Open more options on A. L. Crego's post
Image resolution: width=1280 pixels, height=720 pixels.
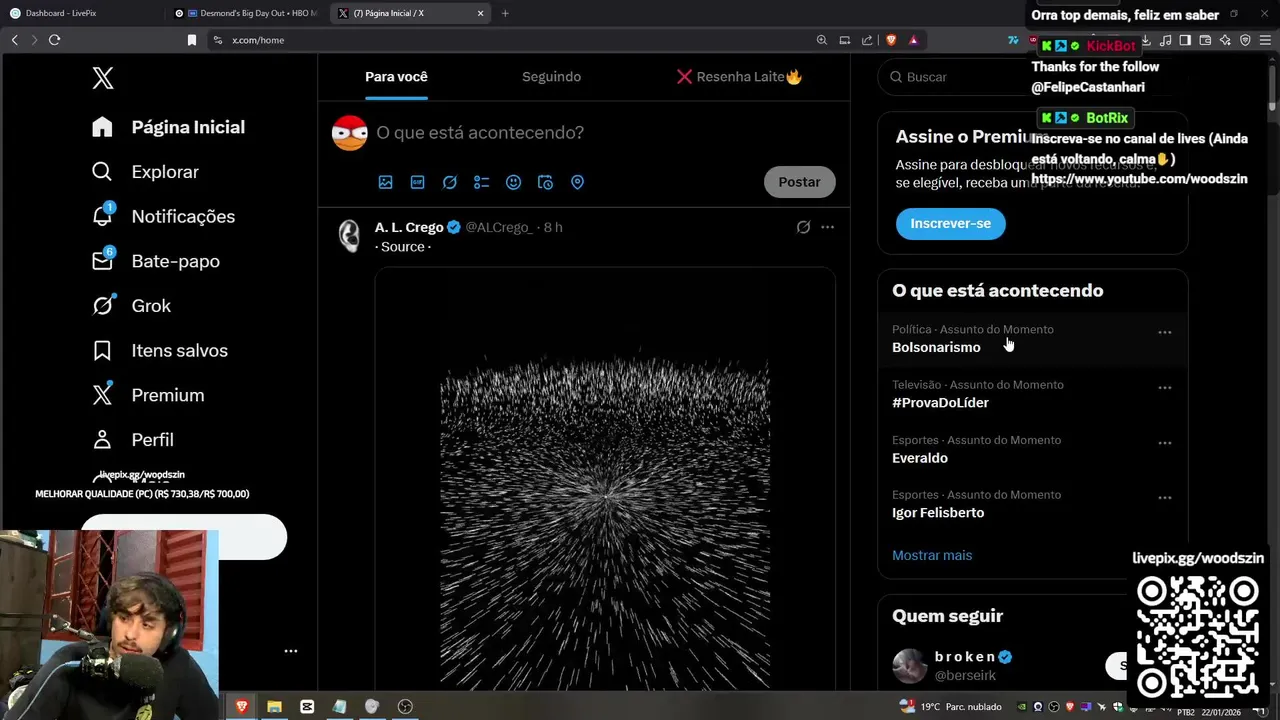click(827, 227)
